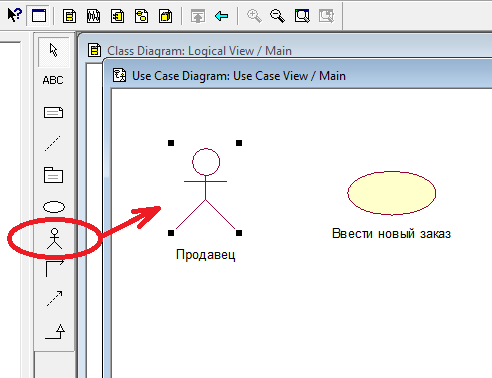Image resolution: width=492 pixels, height=378 pixels.
Task: Select the Dependency dashed arrow tool
Action: click(54, 299)
